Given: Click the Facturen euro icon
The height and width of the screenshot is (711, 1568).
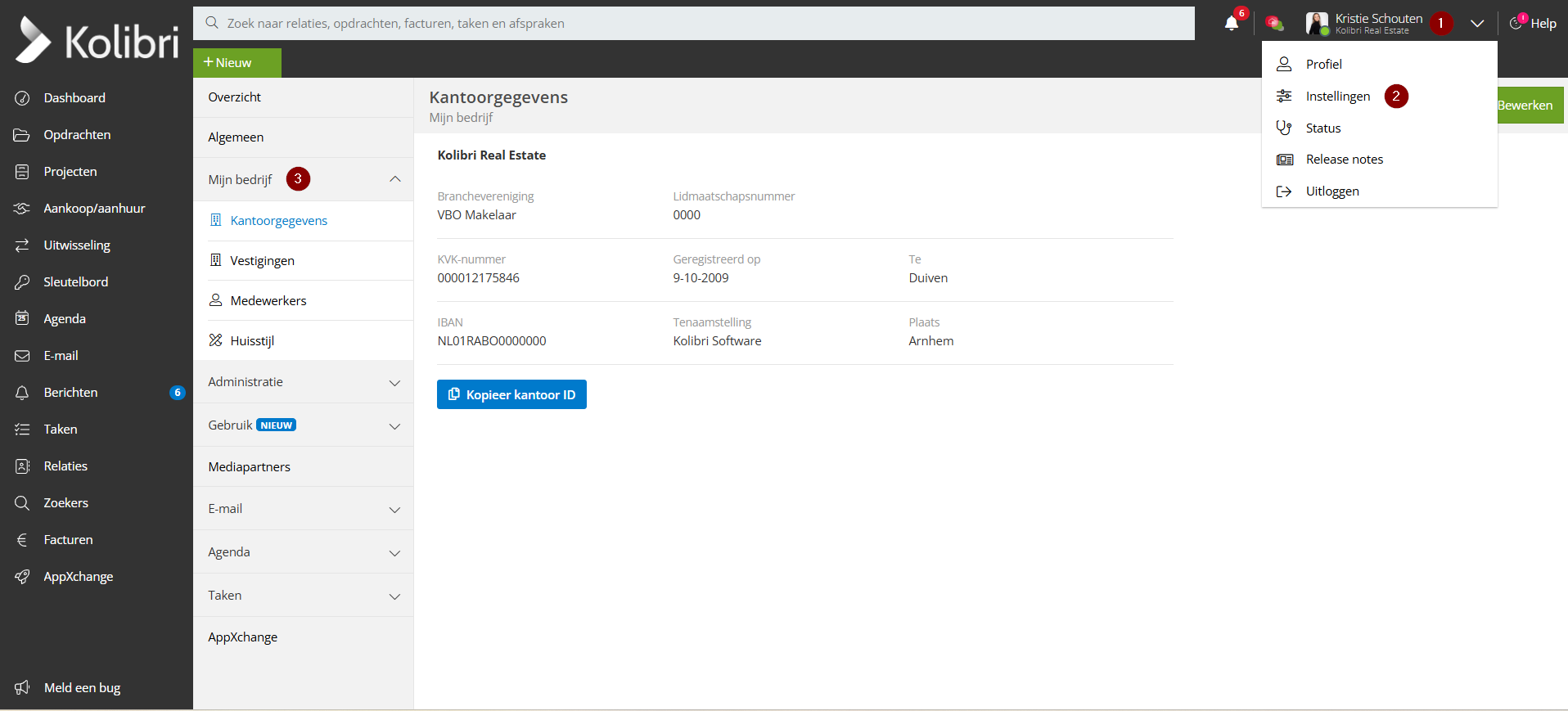Looking at the screenshot, I should click(x=22, y=540).
